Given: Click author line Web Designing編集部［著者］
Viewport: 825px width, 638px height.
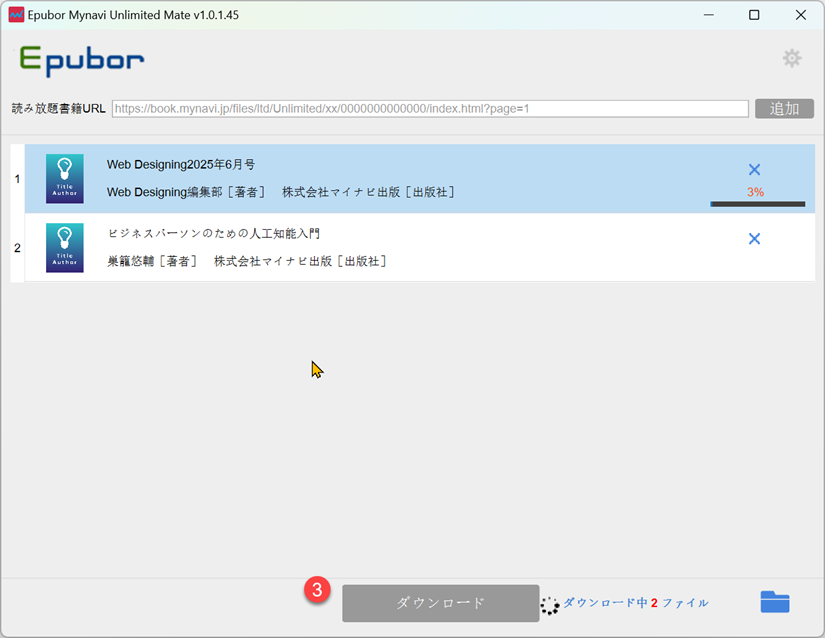Looking at the screenshot, I should [x=186, y=192].
